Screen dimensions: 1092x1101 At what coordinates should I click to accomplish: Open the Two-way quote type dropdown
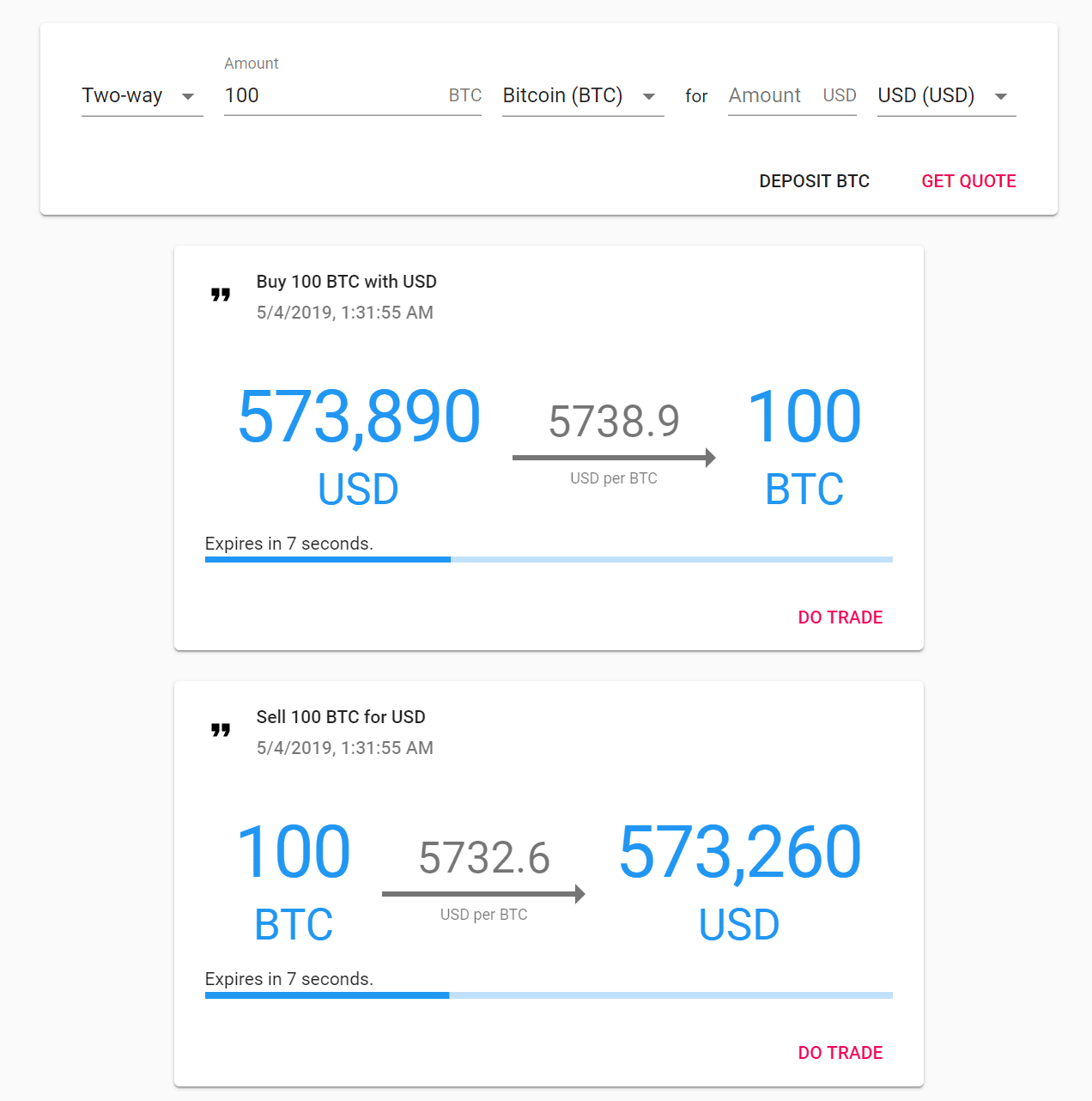click(x=142, y=96)
